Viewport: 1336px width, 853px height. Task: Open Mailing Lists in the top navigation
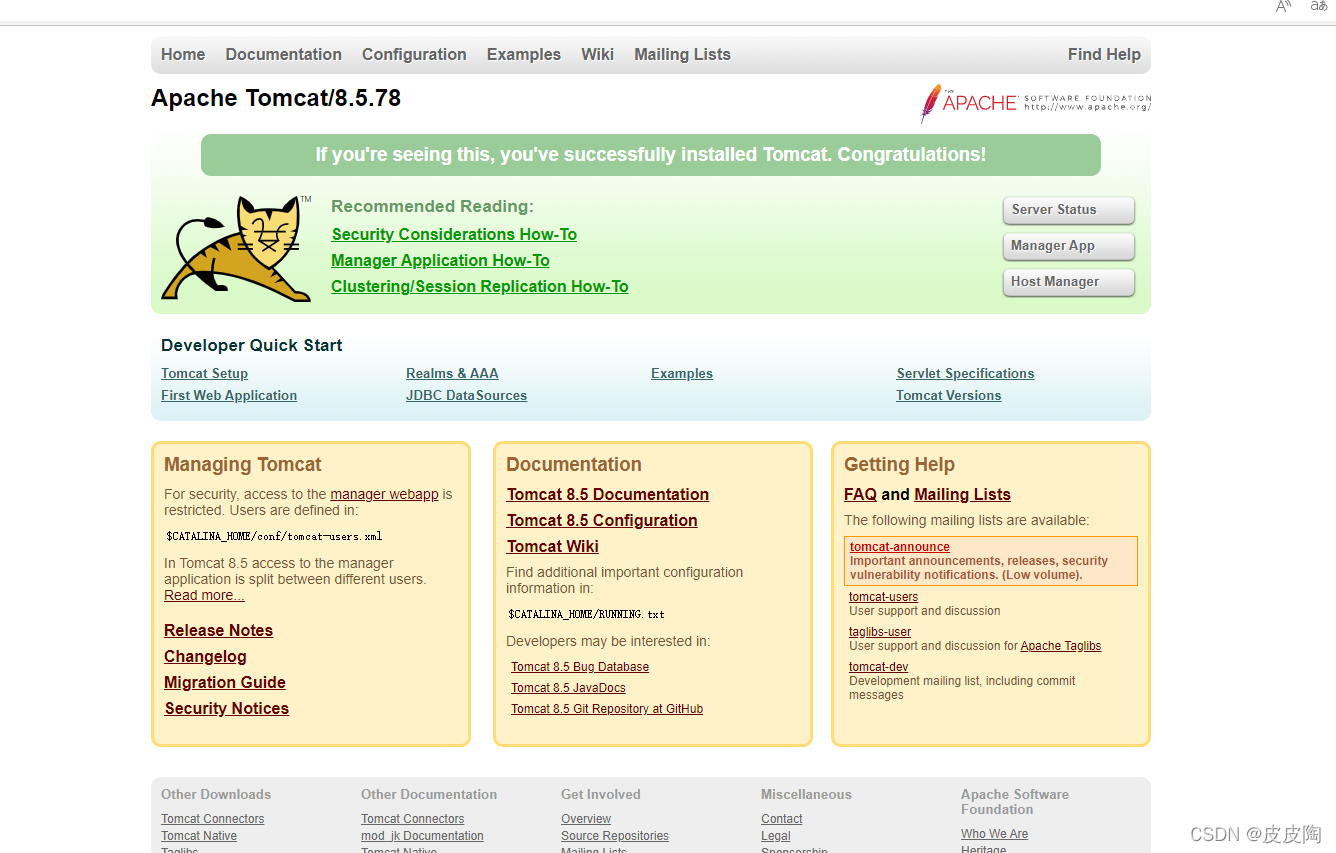tap(682, 55)
